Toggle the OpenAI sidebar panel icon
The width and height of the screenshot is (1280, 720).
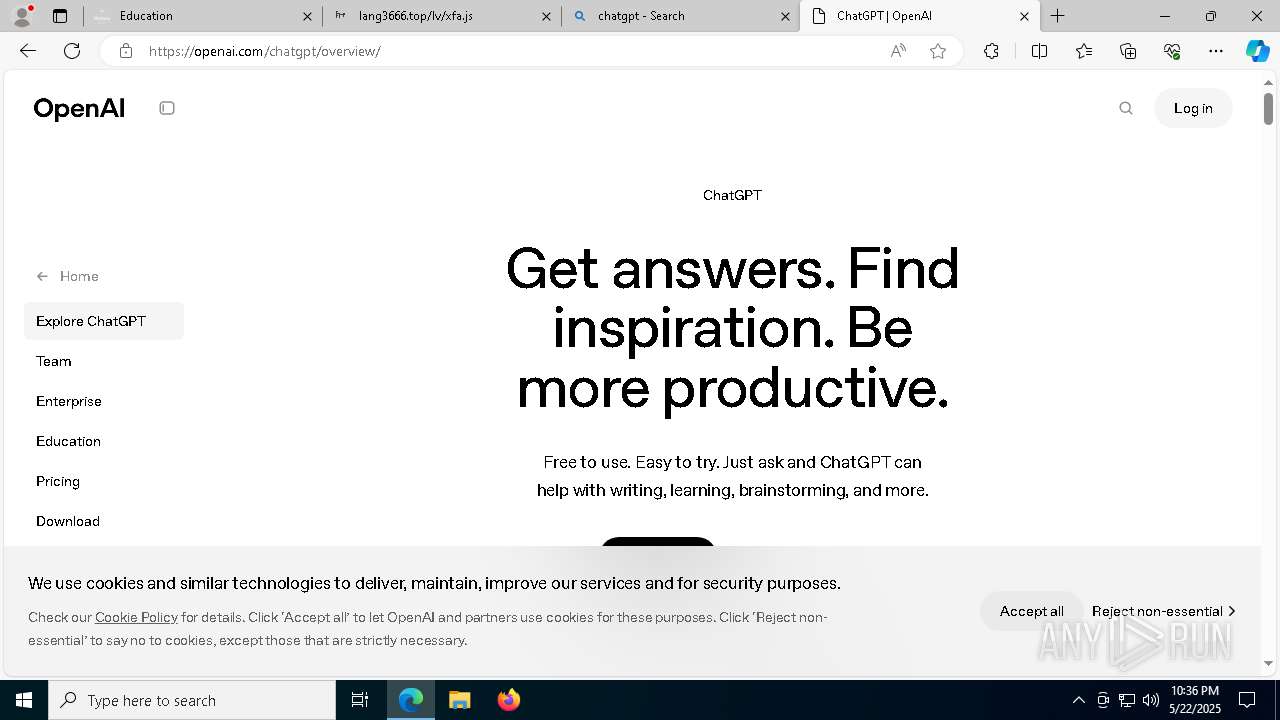[167, 108]
